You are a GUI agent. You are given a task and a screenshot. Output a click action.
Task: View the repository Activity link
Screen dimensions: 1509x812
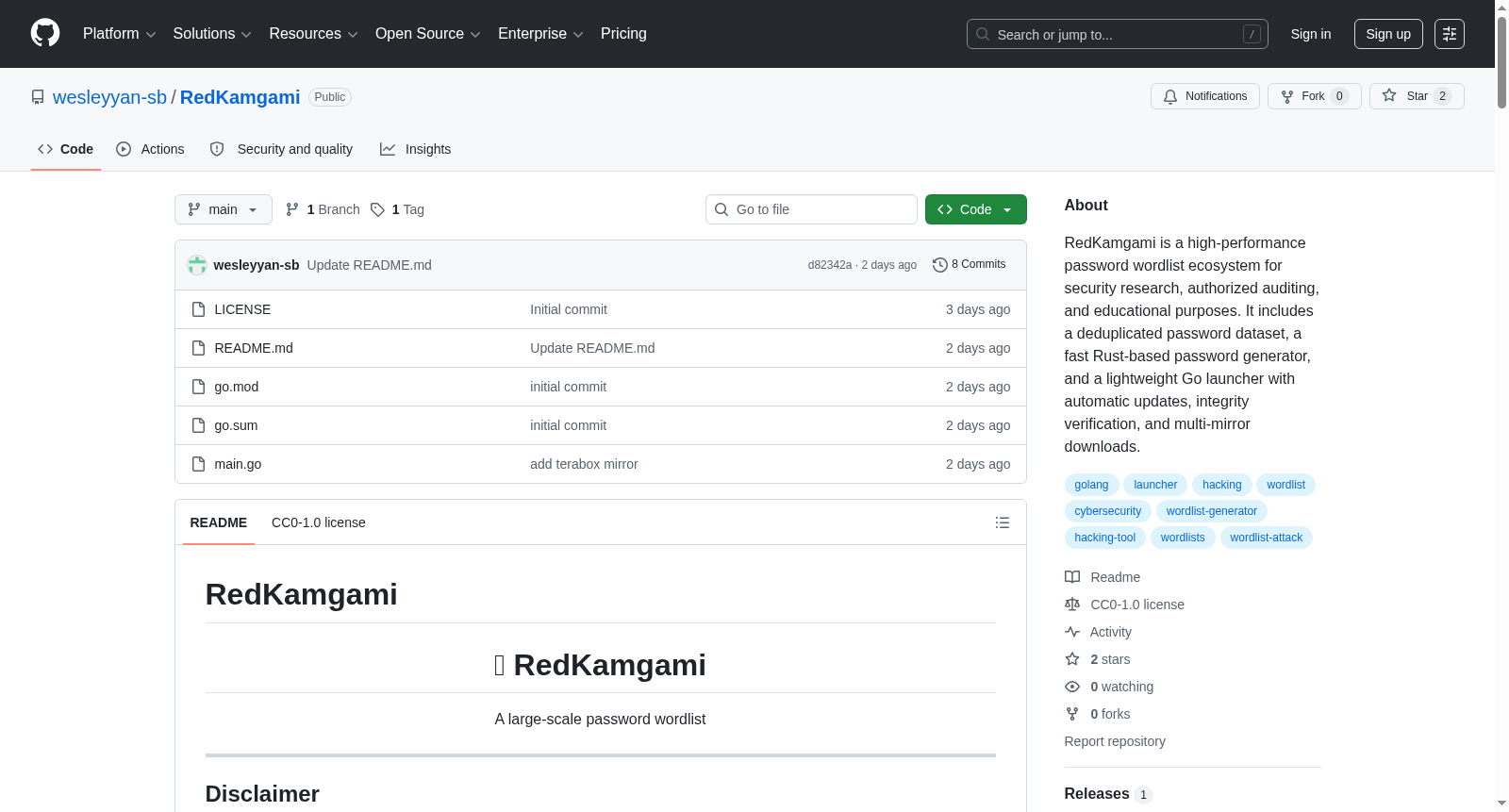click(1098, 632)
